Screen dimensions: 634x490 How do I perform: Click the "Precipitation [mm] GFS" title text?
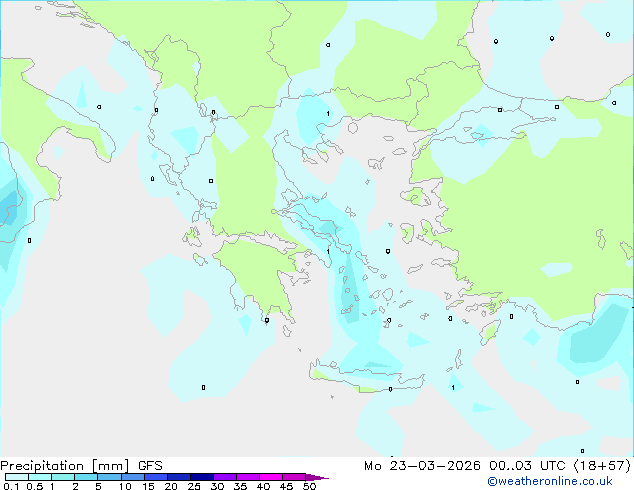[x=81, y=466]
